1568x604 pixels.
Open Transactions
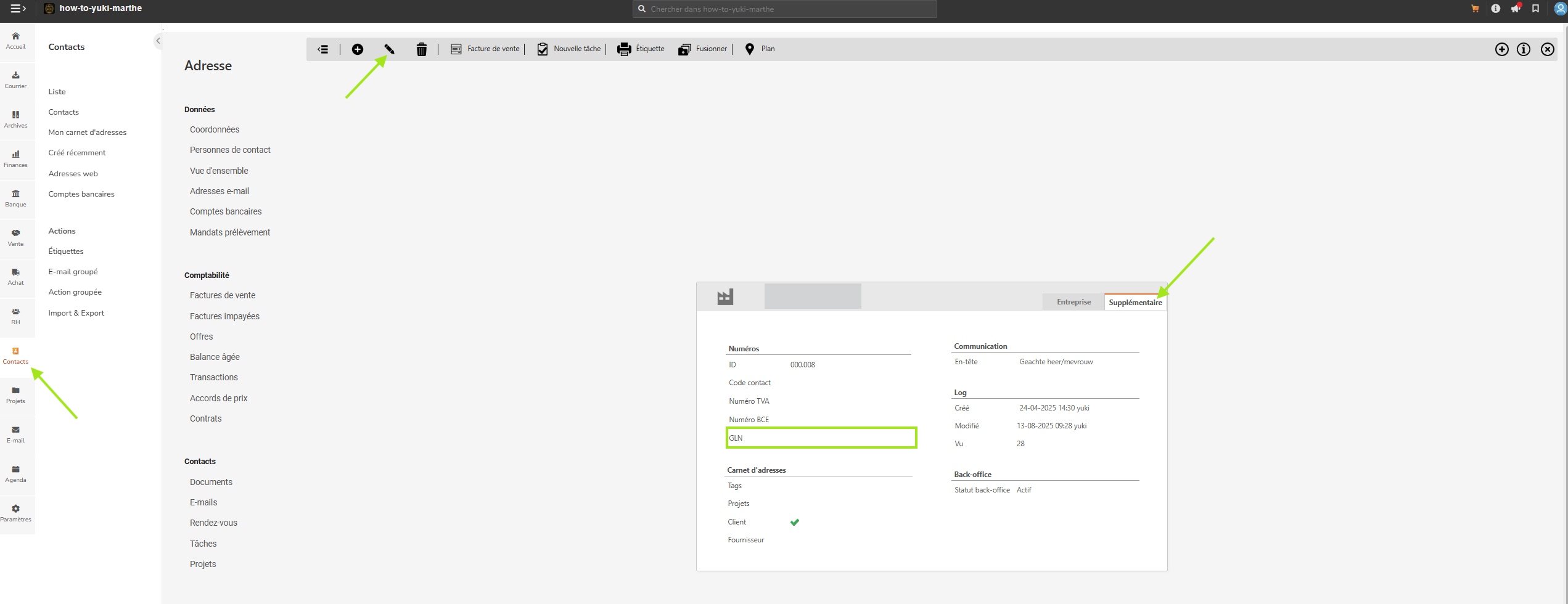pos(214,377)
